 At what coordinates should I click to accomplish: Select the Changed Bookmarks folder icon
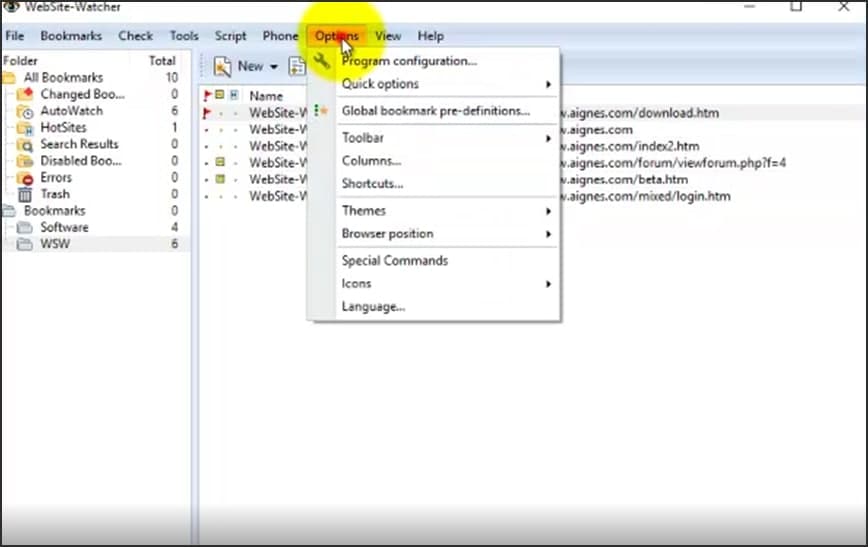tap(24, 94)
